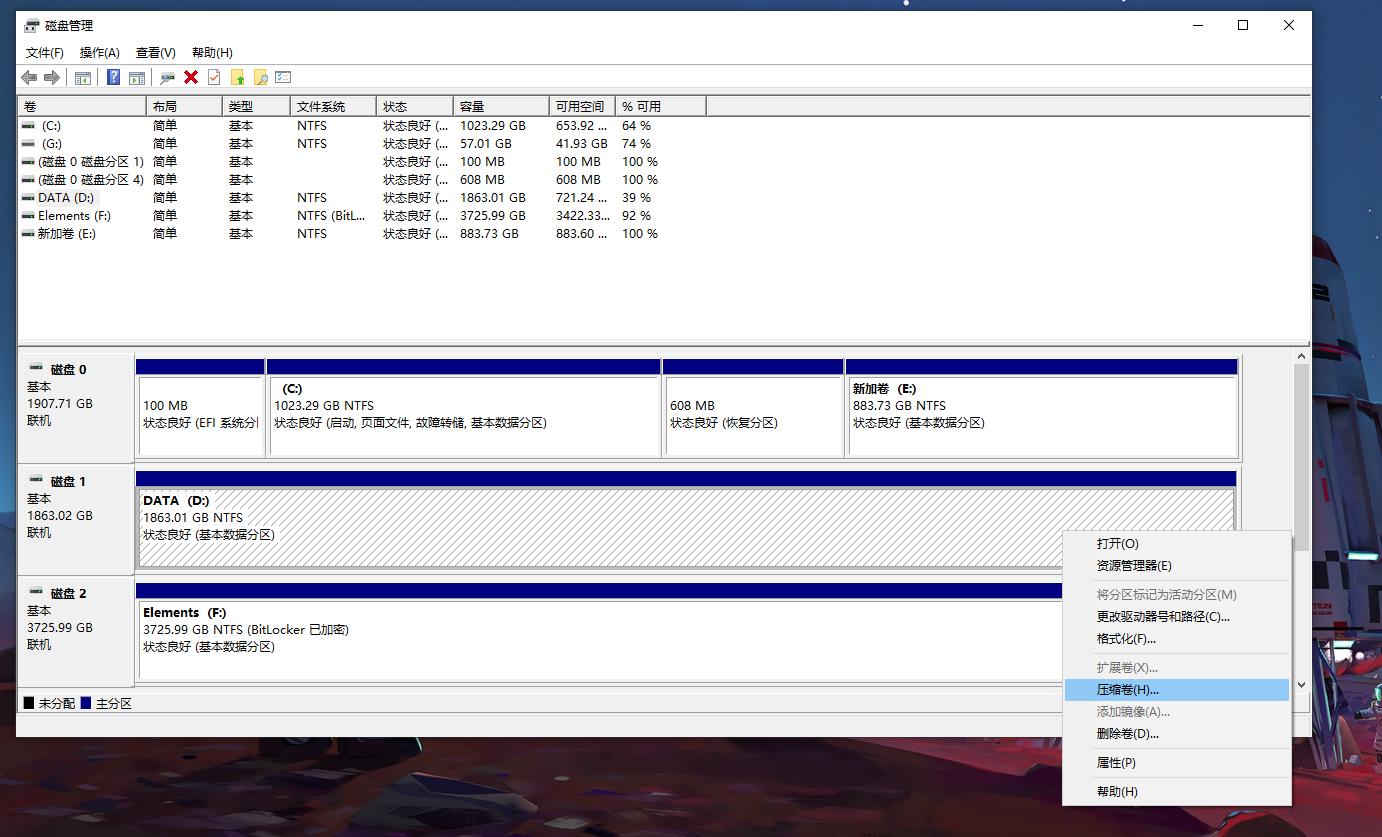Toggle the show/hide console tree icon
The height and width of the screenshot is (837, 1382).
83,77
